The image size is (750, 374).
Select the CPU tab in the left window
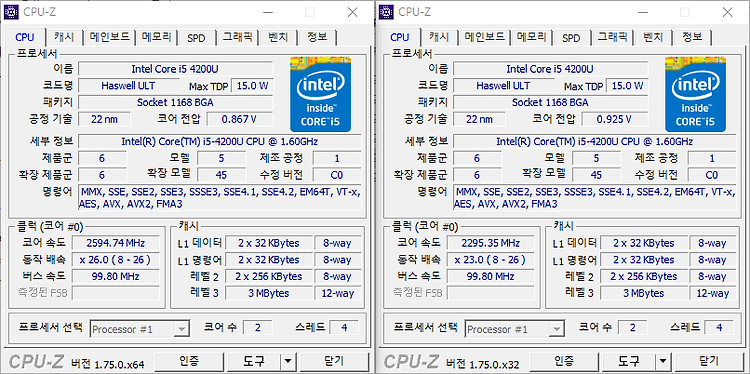(x=25, y=36)
